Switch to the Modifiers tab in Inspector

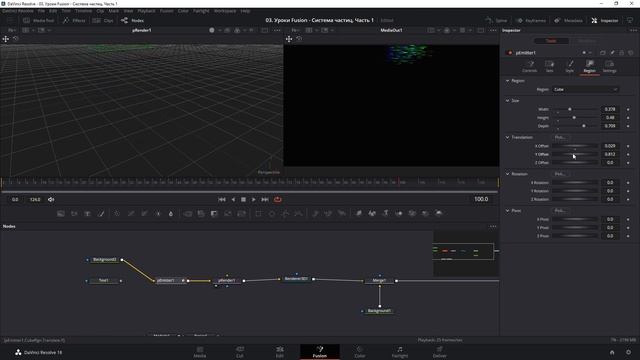pos(587,41)
